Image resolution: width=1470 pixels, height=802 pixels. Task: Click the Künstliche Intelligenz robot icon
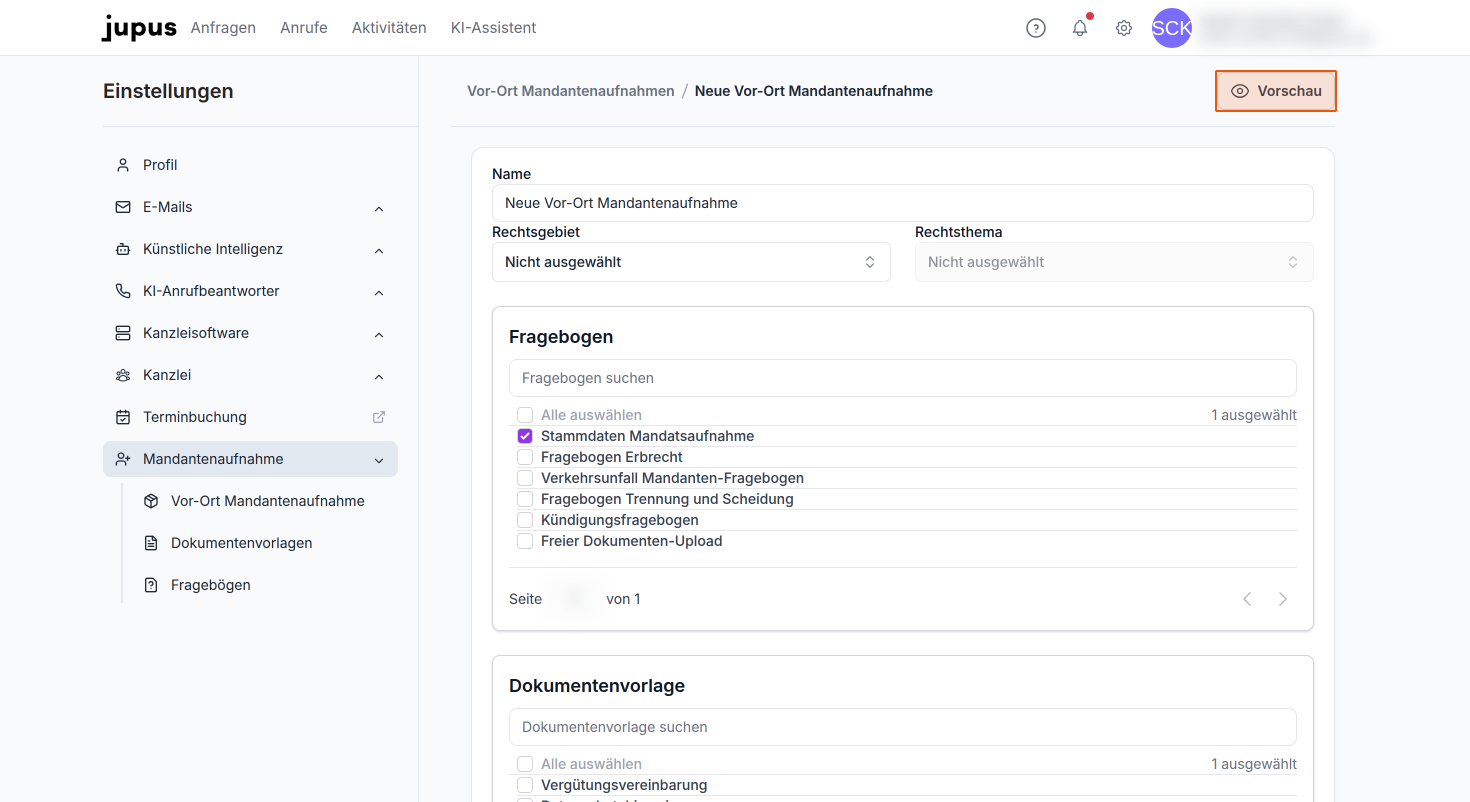click(123, 249)
